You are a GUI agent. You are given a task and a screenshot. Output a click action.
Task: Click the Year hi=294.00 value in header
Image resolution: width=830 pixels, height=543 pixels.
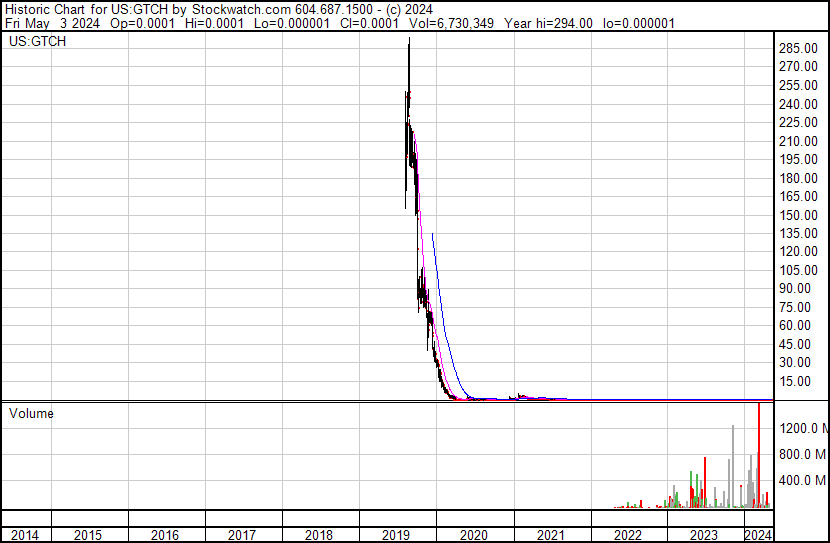(x=548, y=23)
